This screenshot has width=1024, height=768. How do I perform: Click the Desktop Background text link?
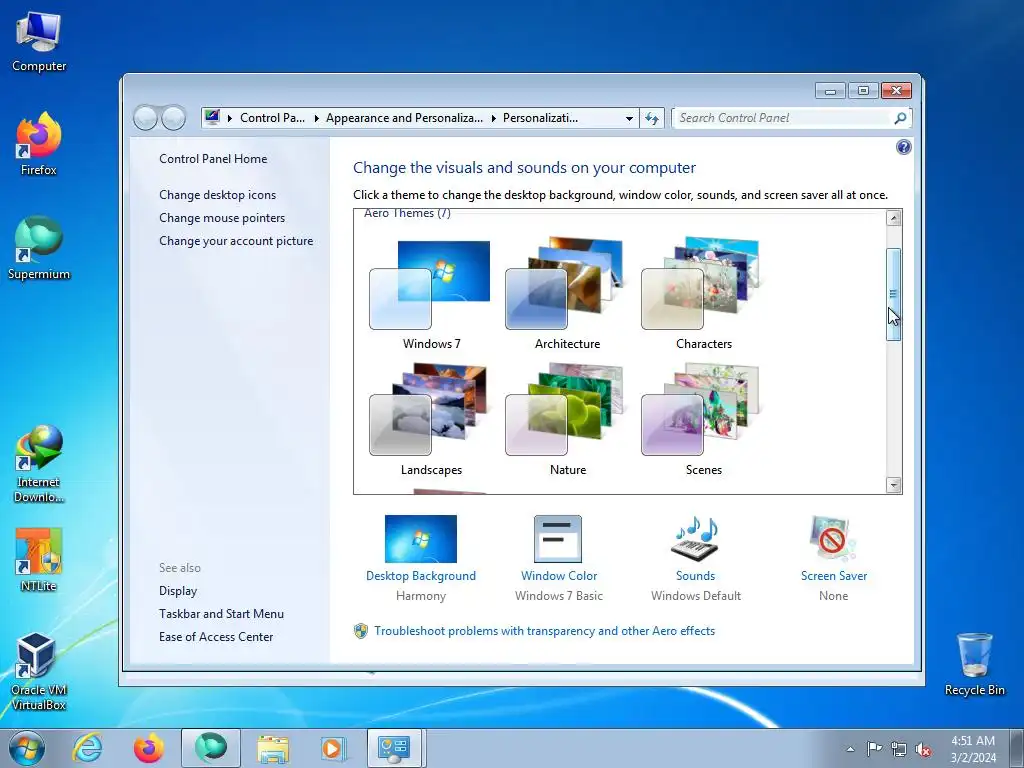click(421, 576)
